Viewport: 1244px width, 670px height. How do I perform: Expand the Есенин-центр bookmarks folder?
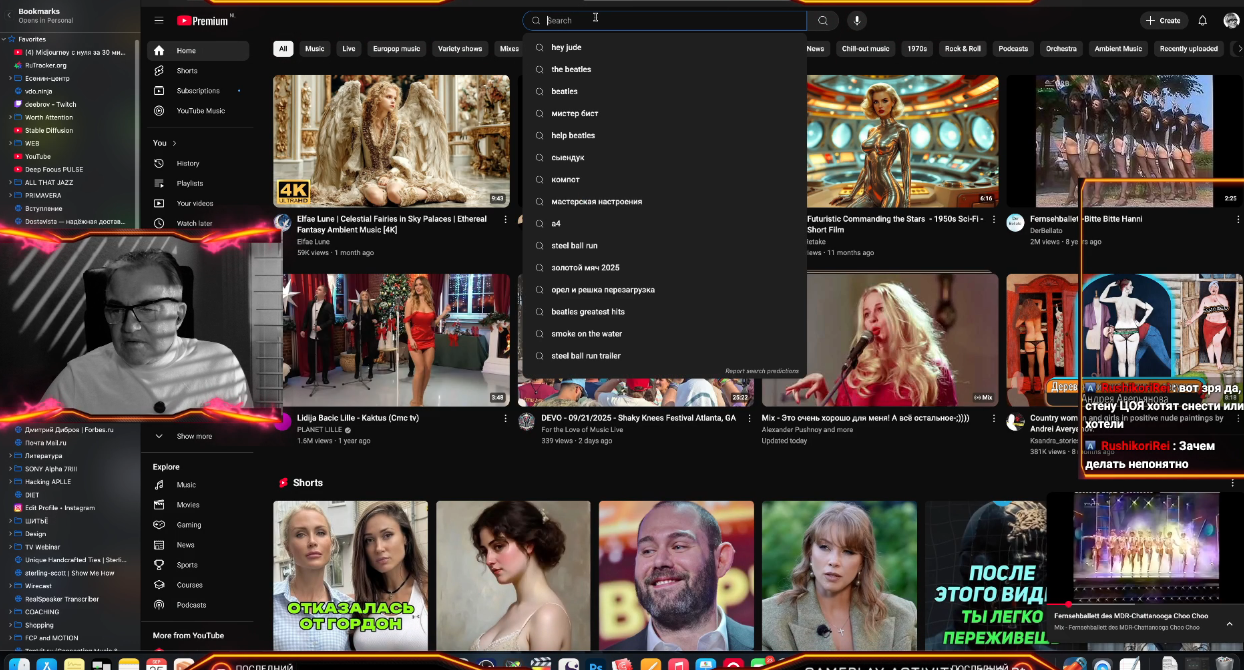[x=11, y=78]
